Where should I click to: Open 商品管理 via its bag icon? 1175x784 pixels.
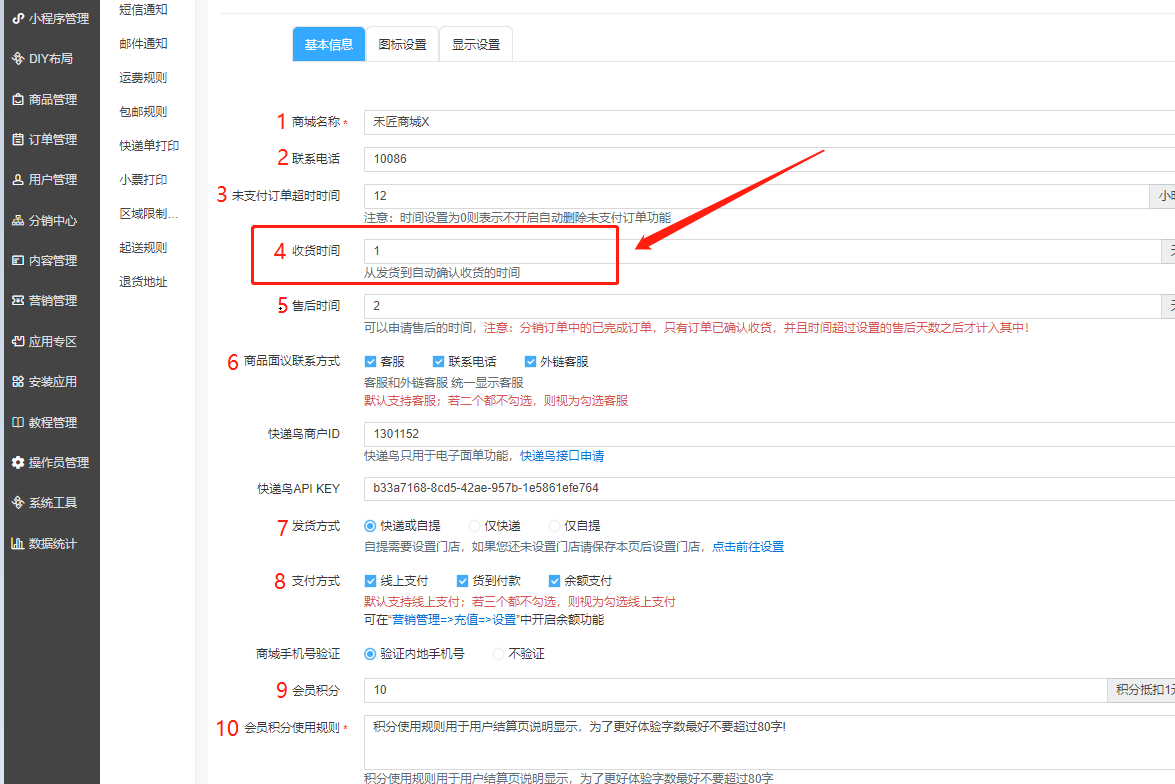point(18,100)
